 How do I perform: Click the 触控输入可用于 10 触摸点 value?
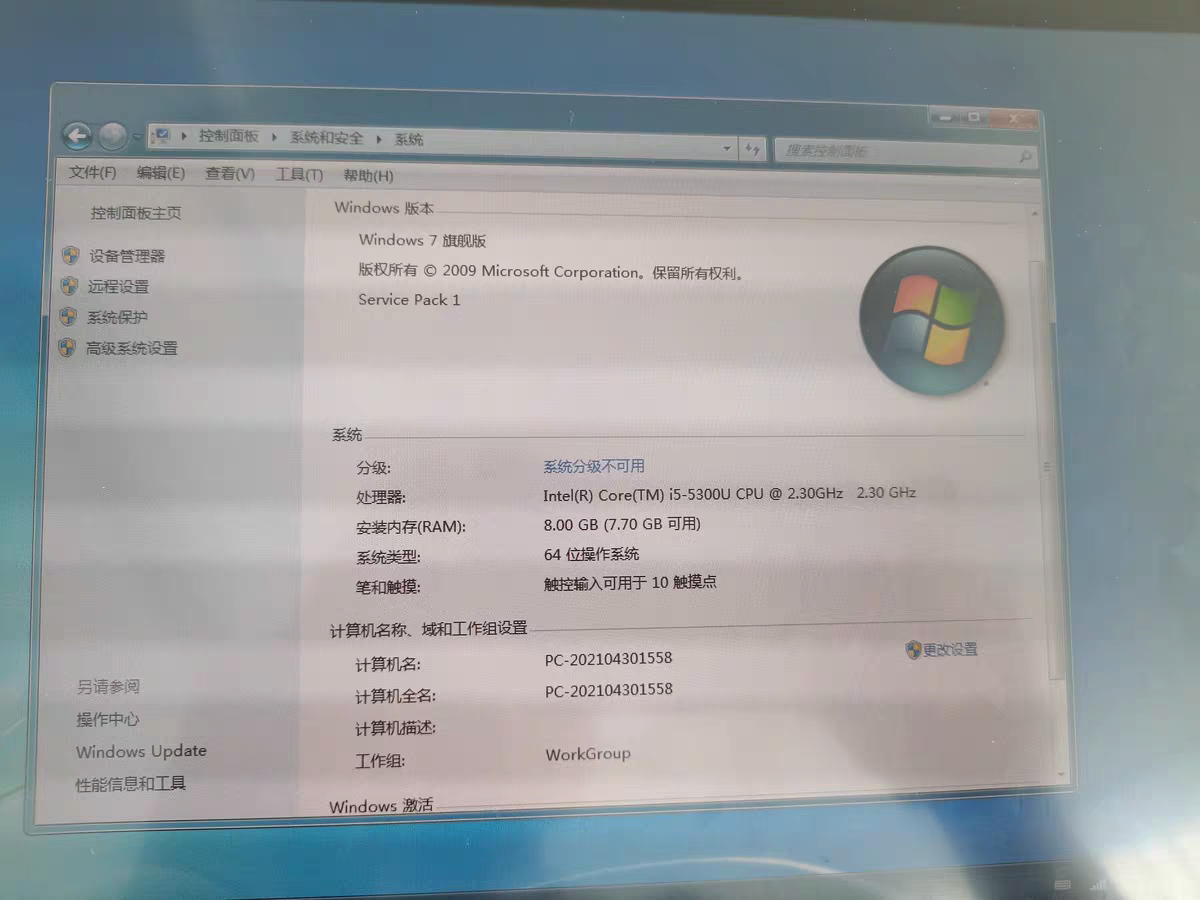(630, 582)
